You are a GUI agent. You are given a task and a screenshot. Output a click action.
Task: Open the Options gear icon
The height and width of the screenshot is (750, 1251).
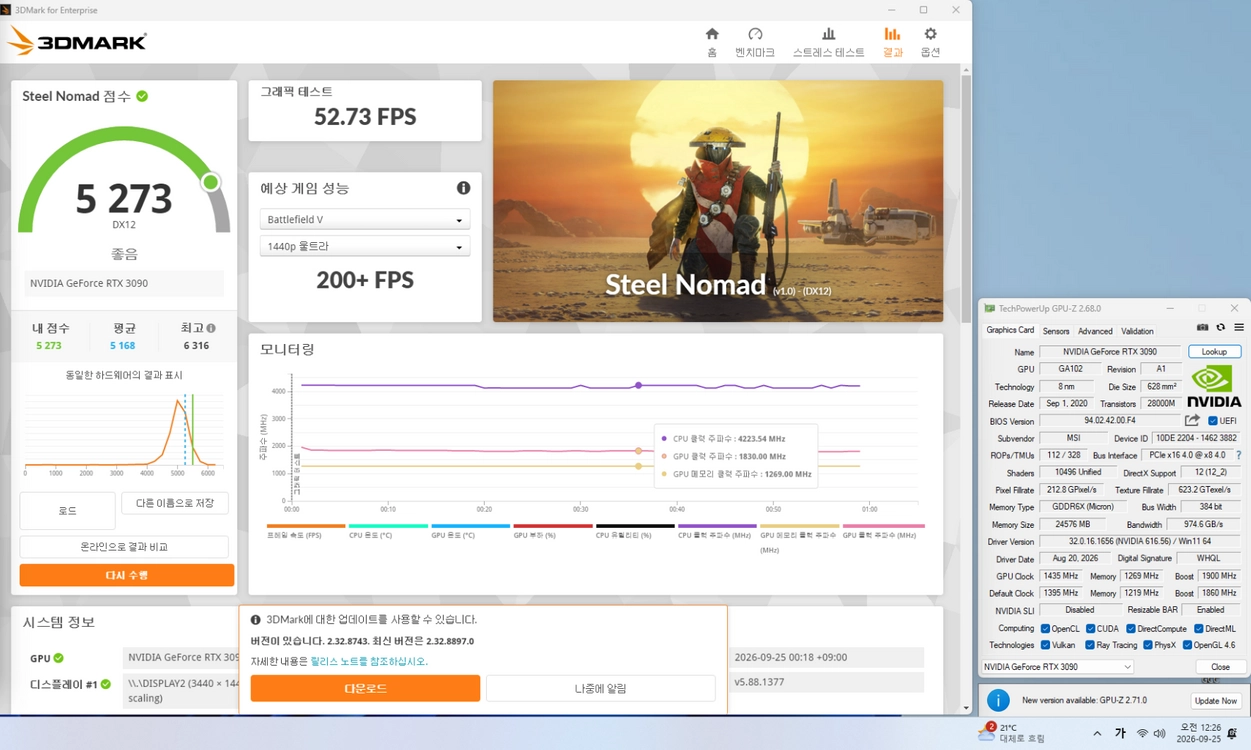click(930, 35)
